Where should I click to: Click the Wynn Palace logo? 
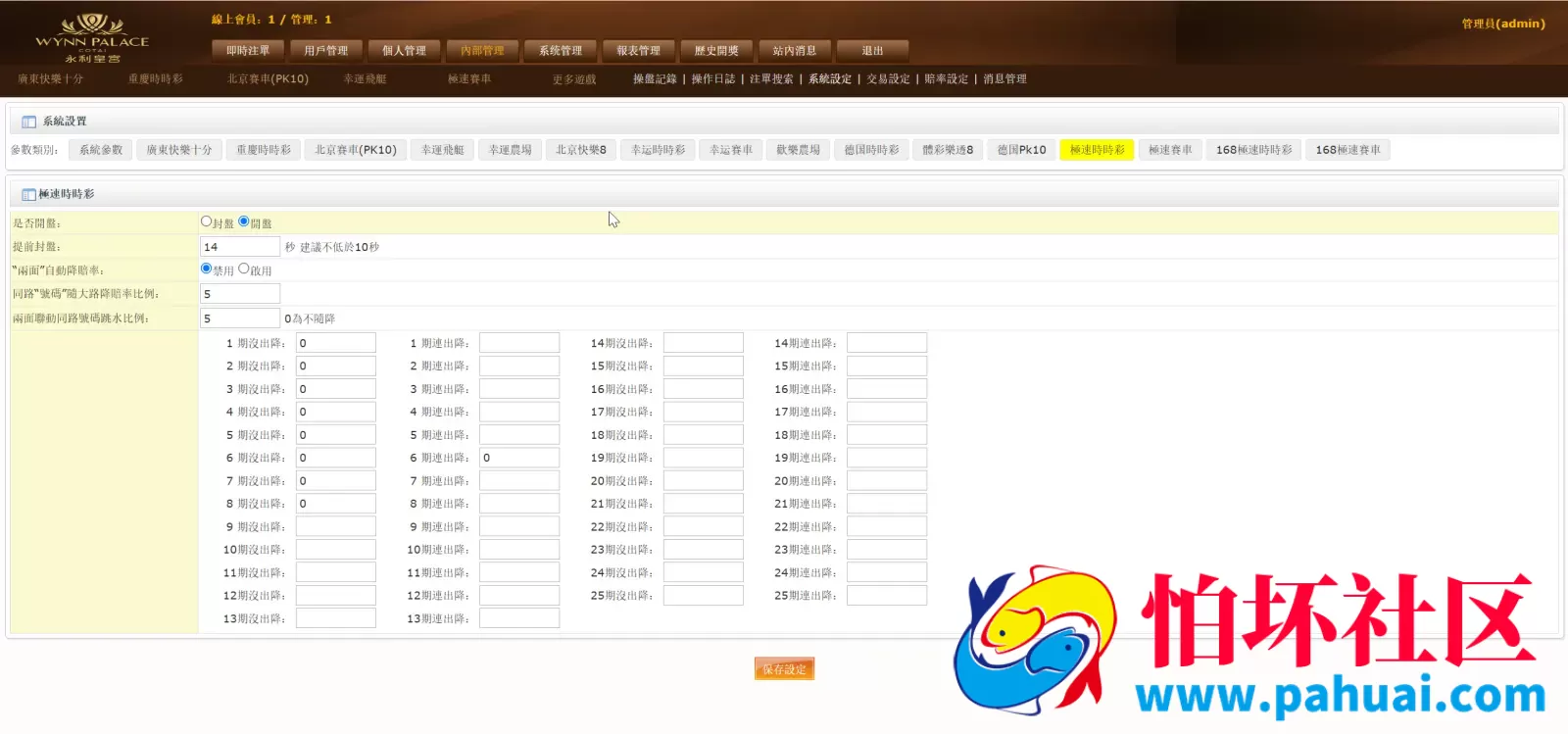pyautogui.click(x=92, y=38)
